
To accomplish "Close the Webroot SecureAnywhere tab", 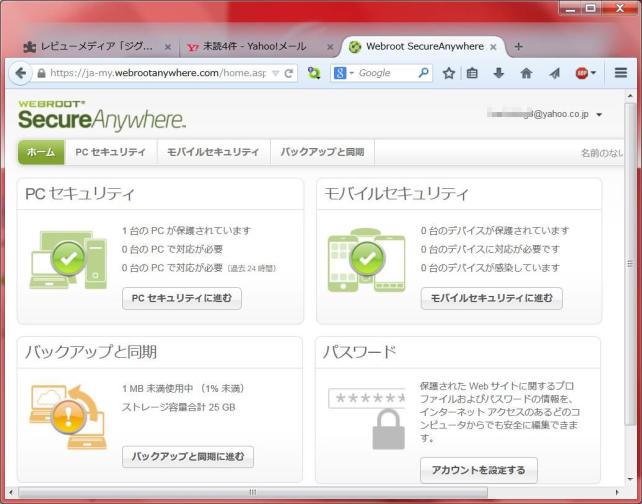I will pyautogui.click(x=493, y=47).
